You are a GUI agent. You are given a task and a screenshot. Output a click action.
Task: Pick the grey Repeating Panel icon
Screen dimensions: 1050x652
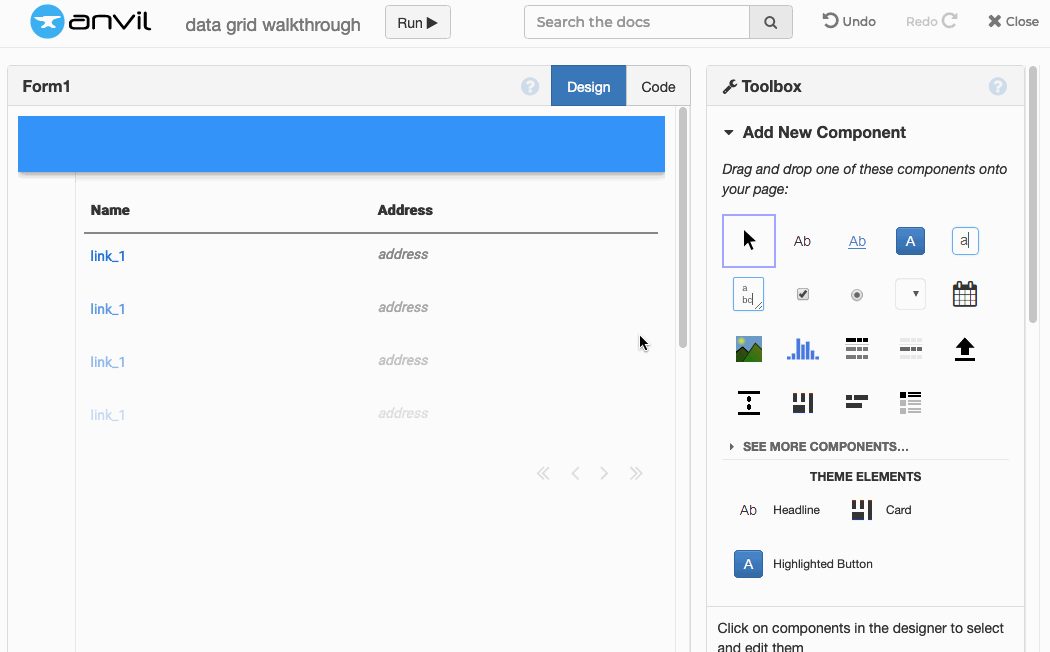911,349
